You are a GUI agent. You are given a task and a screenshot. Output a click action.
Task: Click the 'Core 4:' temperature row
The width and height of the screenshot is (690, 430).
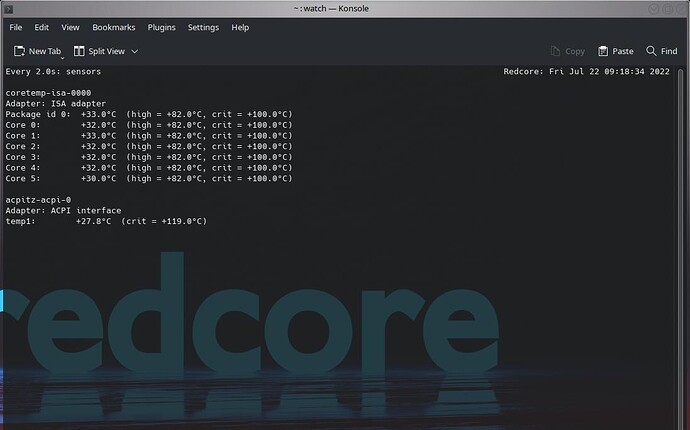click(149, 168)
